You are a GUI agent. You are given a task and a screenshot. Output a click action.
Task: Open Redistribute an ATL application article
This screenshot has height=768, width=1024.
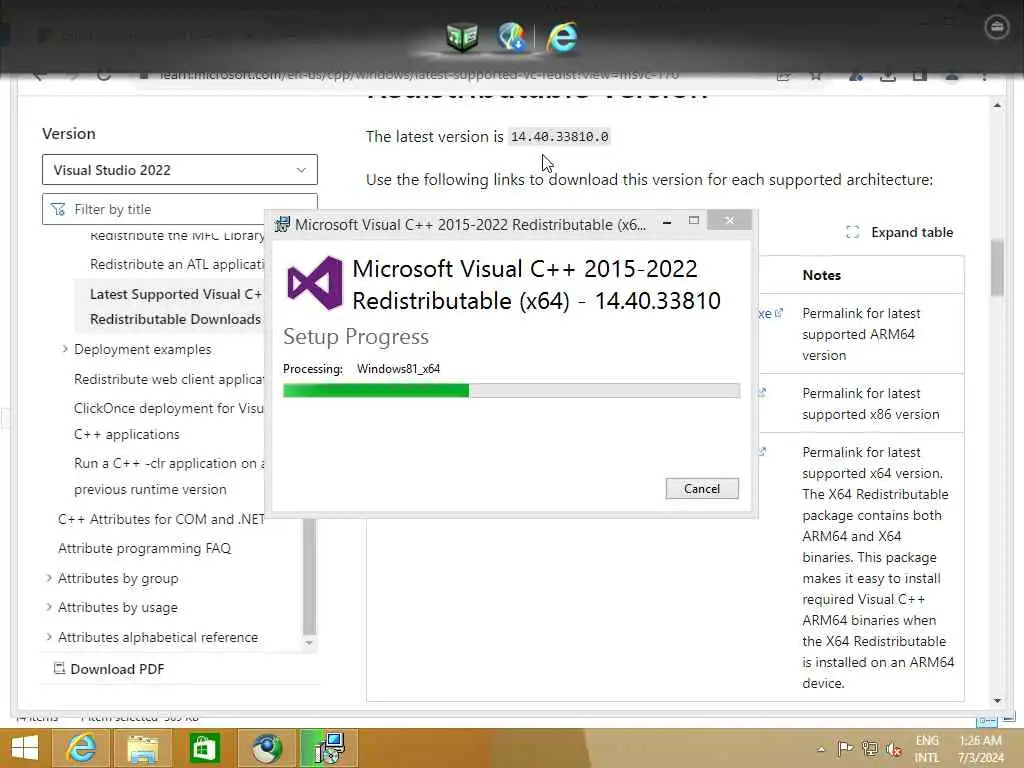[177, 264]
